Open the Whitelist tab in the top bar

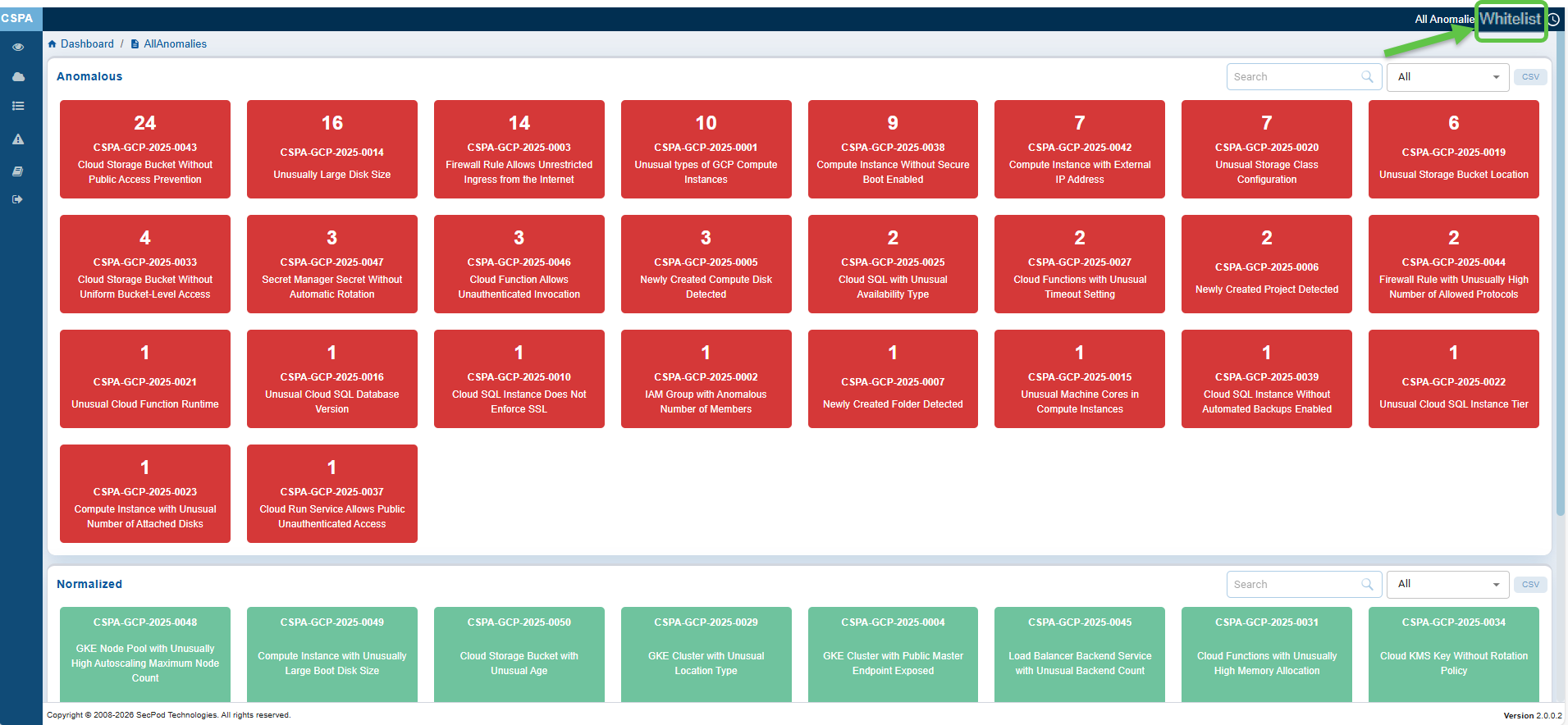(x=1510, y=20)
